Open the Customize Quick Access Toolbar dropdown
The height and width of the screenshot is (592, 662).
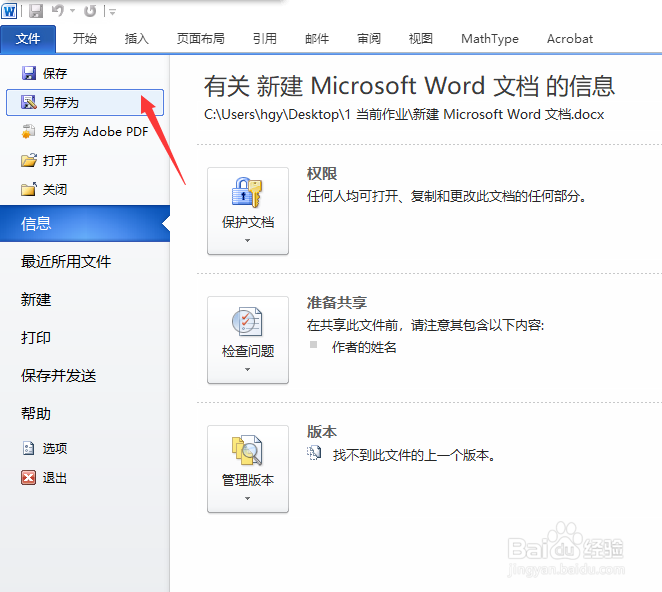(x=112, y=12)
